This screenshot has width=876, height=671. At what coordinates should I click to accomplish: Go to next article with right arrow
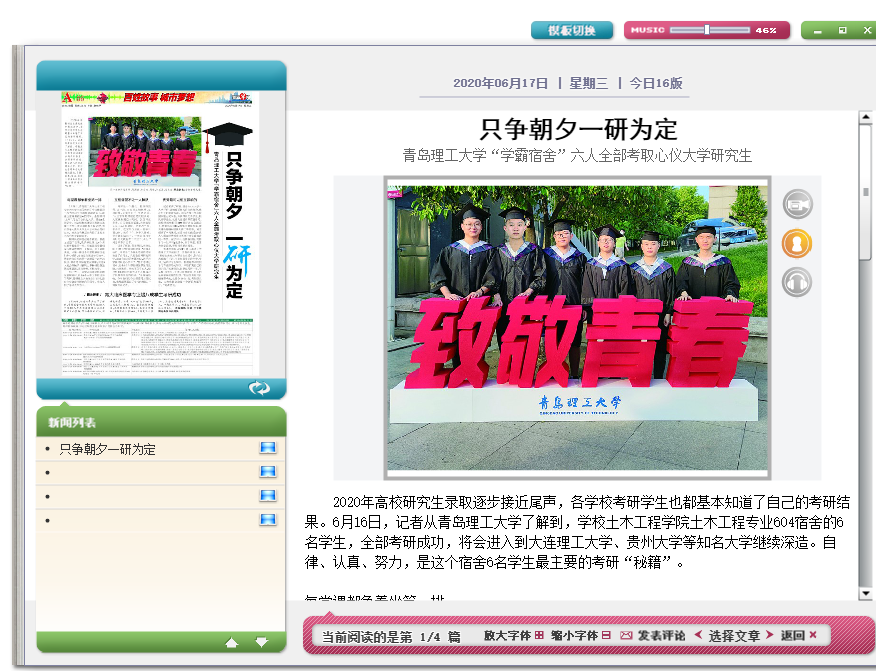pyautogui.click(x=768, y=635)
